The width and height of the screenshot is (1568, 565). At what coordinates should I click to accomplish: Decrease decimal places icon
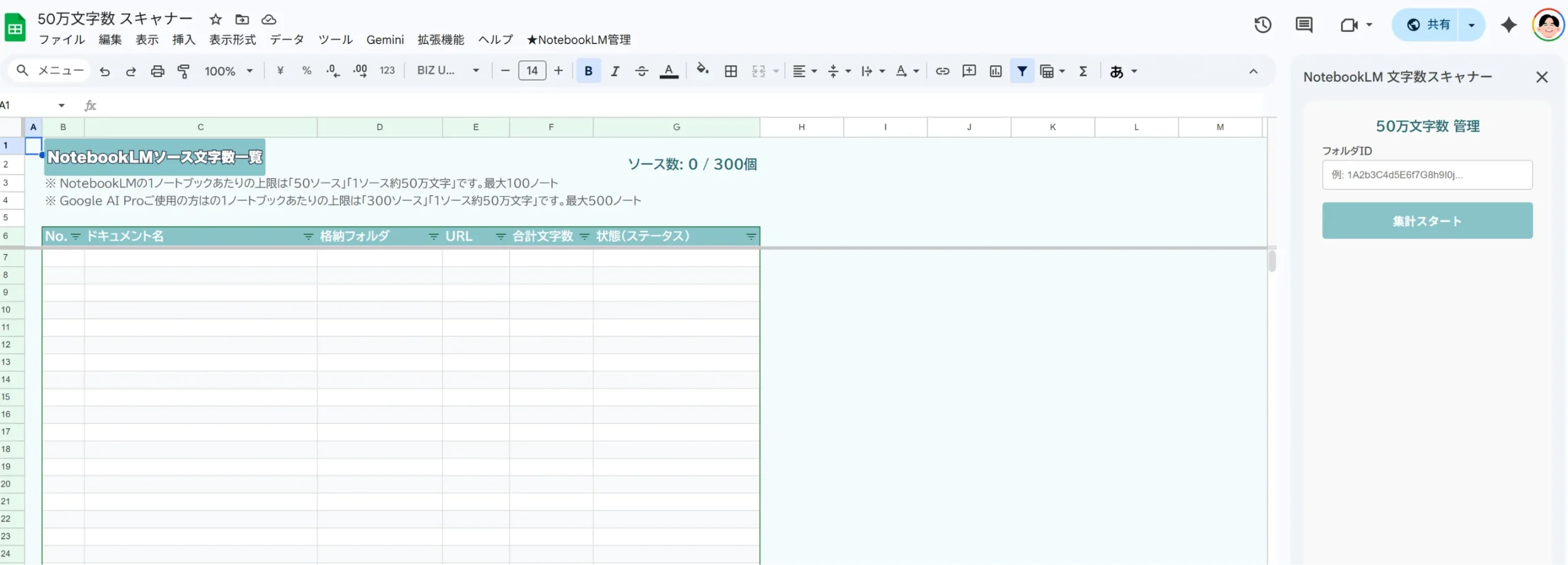point(333,71)
